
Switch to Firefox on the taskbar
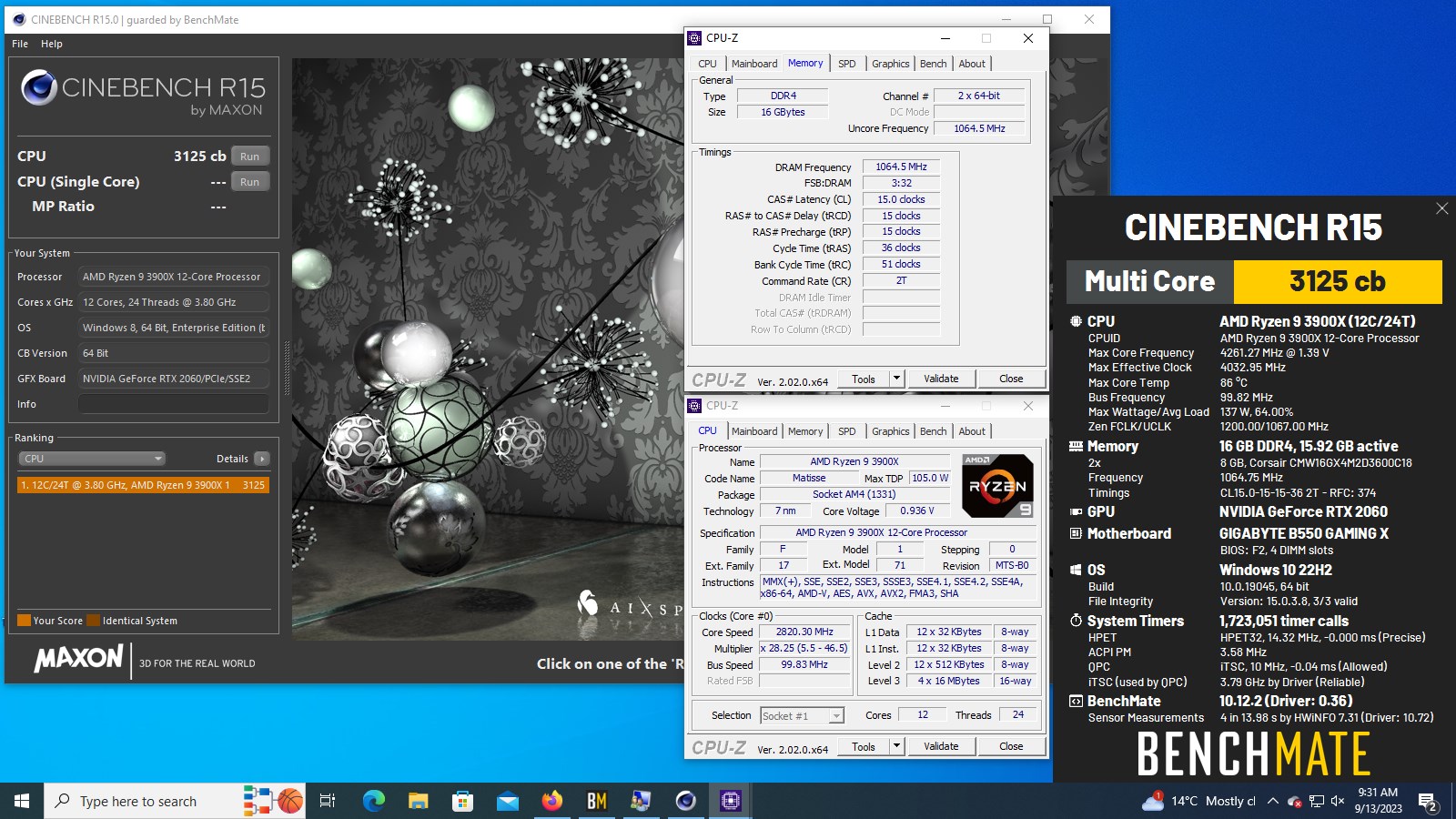pyautogui.click(x=551, y=801)
